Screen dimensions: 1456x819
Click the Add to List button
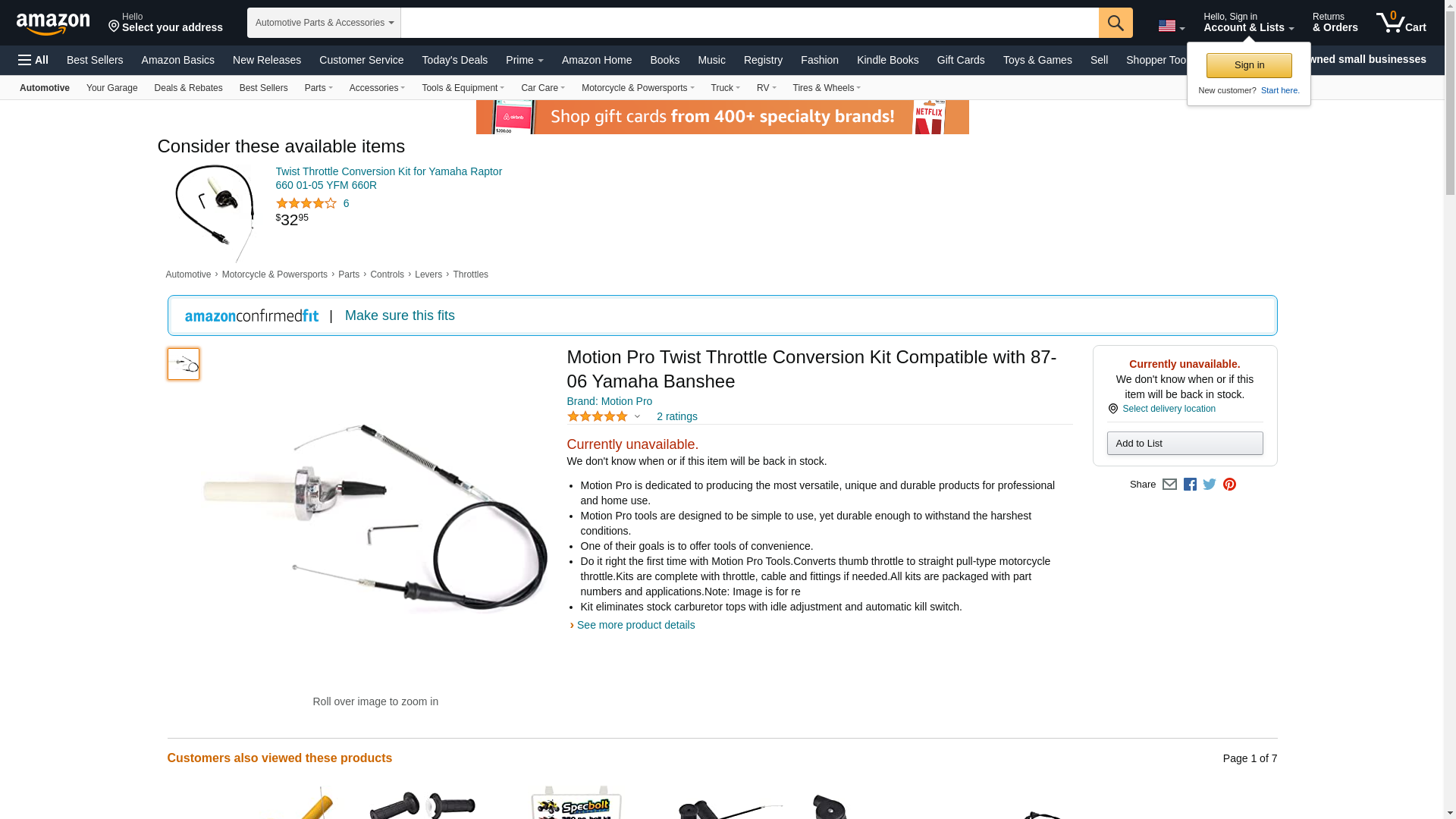[1185, 444]
